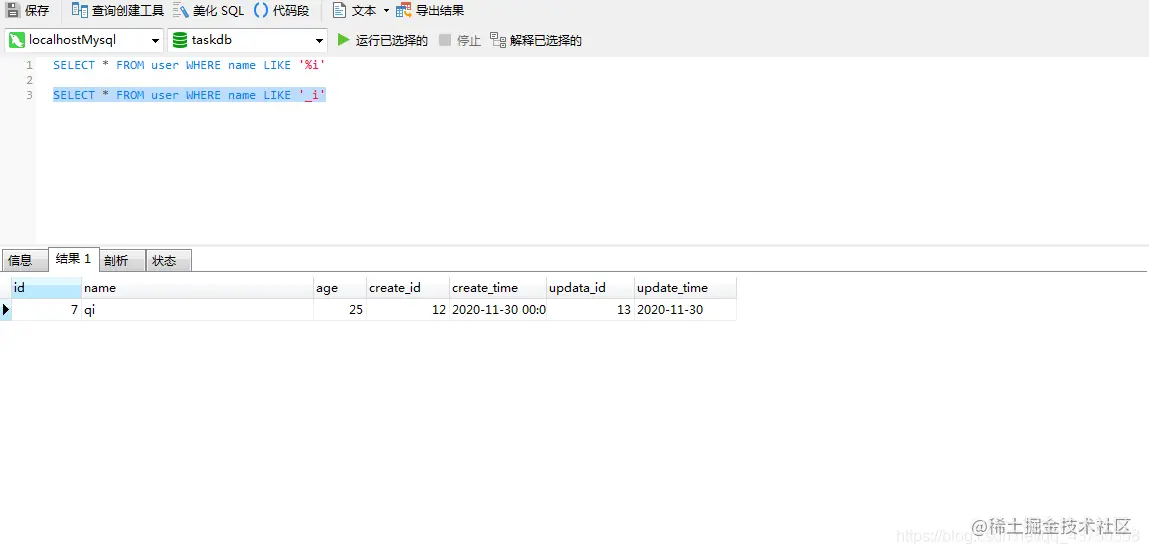Click Explain Selected (解释已选择的)
Image resolution: width=1149 pixels, height=554 pixels.
click(x=536, y=40)
